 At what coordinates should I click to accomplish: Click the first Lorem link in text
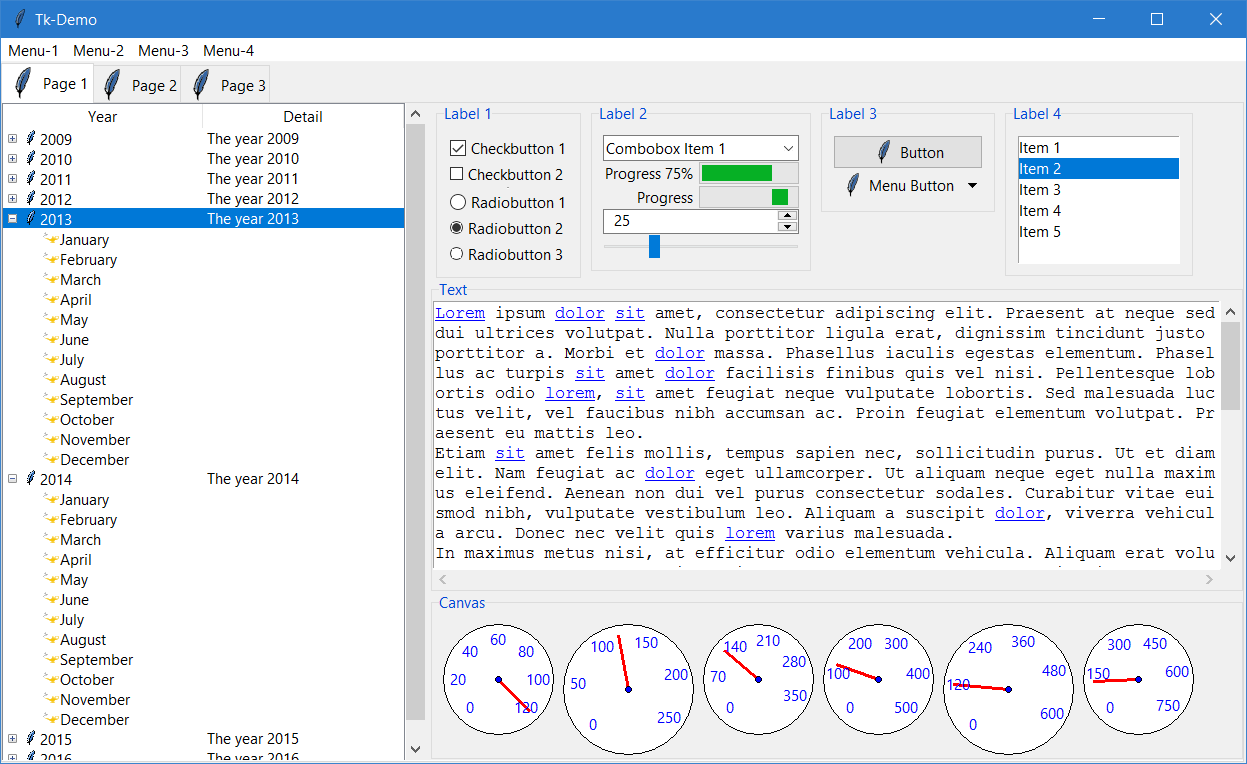pyautogui.click(x=460, y=313)
